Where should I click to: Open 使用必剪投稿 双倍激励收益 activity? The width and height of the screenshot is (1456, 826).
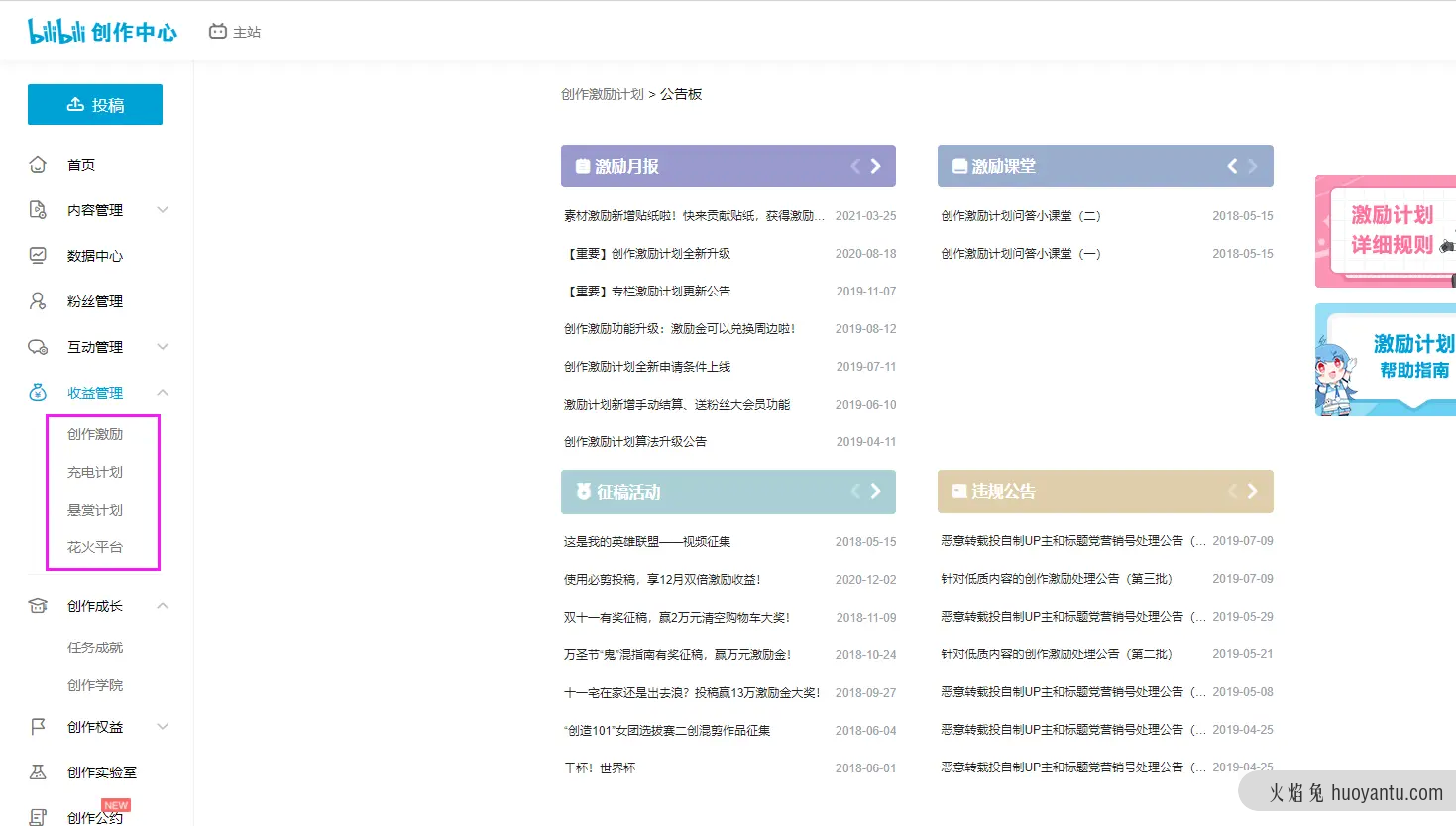click(x=662, y=580)
